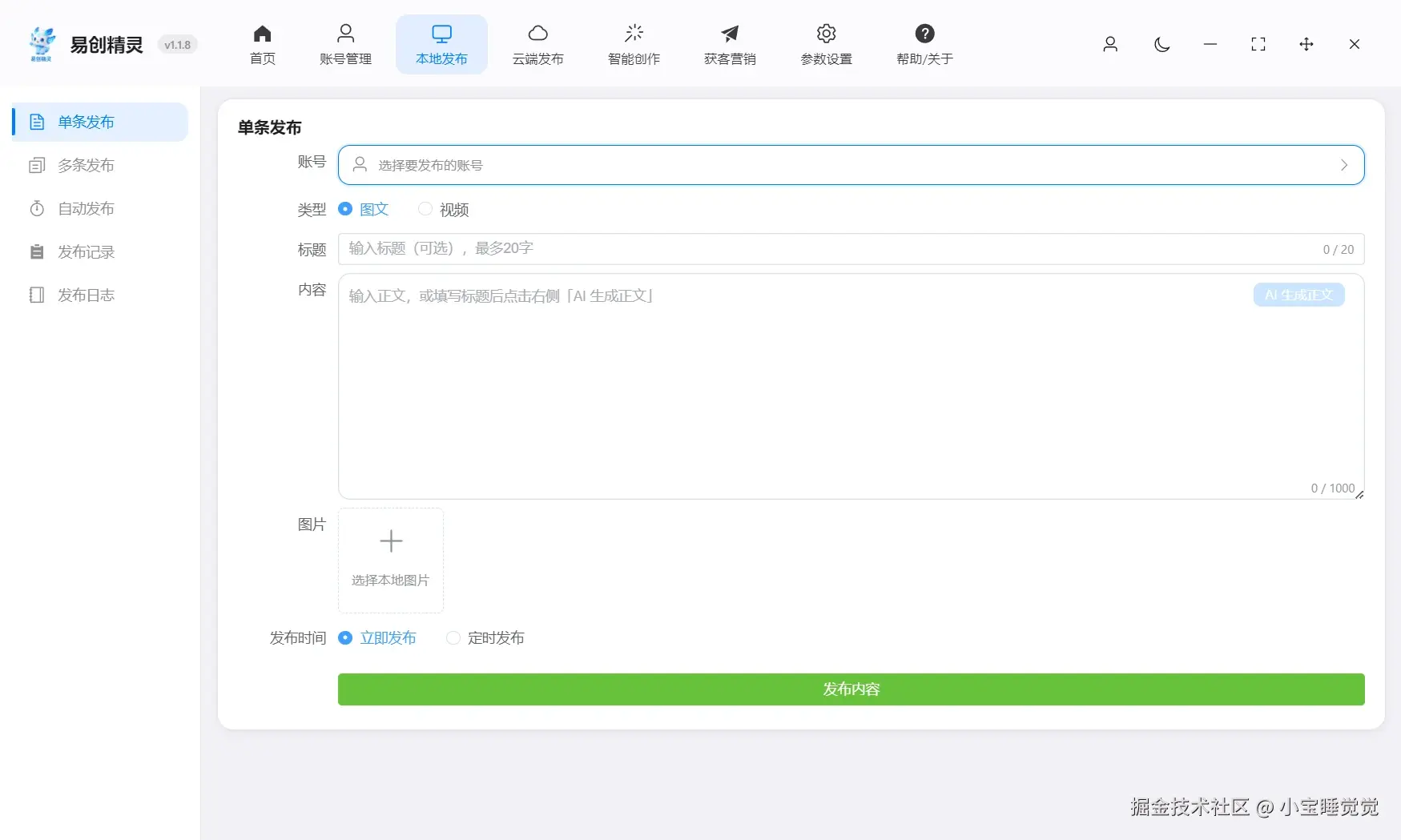The width and height of the screenshot is (1401, 840).
Task: Open the 智能创作 AI creation tool
Action: [634, 44]
